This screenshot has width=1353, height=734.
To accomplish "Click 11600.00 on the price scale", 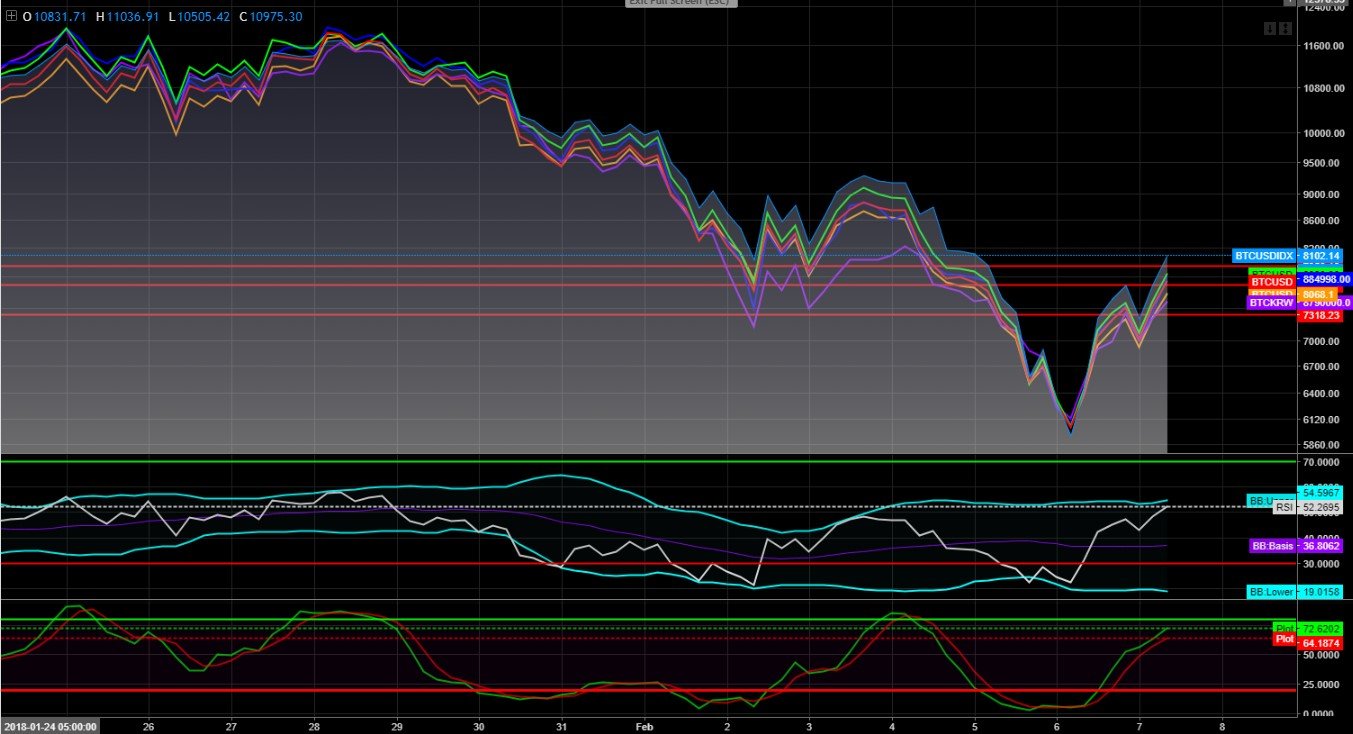I will click(1324, 46).
